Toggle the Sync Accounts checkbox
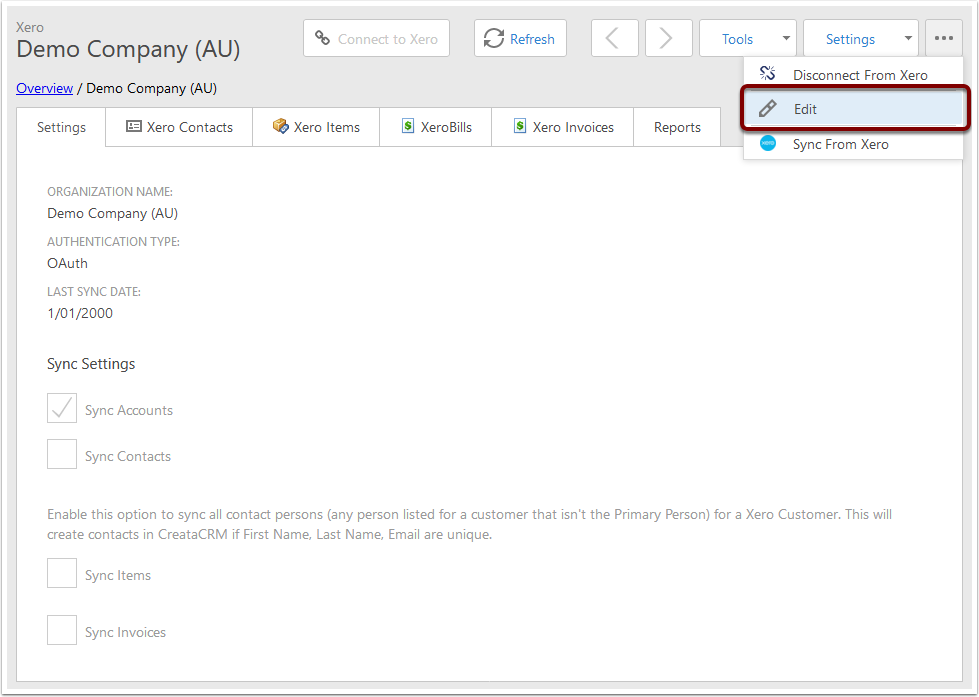The width and height of the screenshot is (979, 697). pyautogui.click(x=62, y=408)
